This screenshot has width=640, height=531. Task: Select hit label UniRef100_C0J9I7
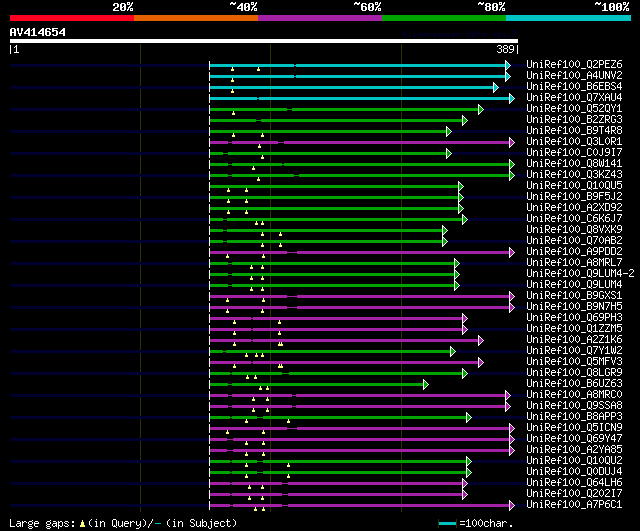(574, 153)
